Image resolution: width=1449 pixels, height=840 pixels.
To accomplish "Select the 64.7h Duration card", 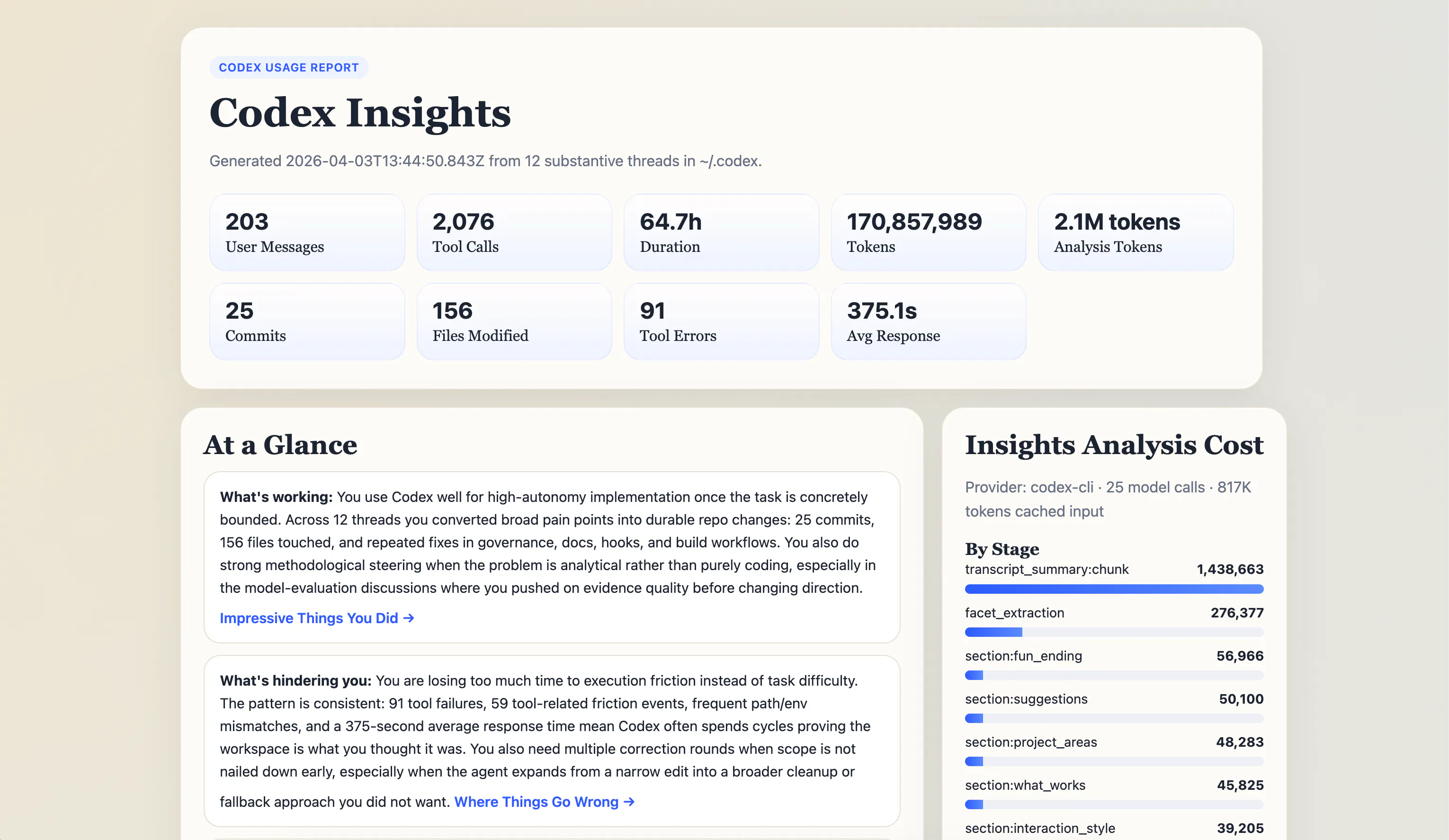I will (x=721, y=232).
